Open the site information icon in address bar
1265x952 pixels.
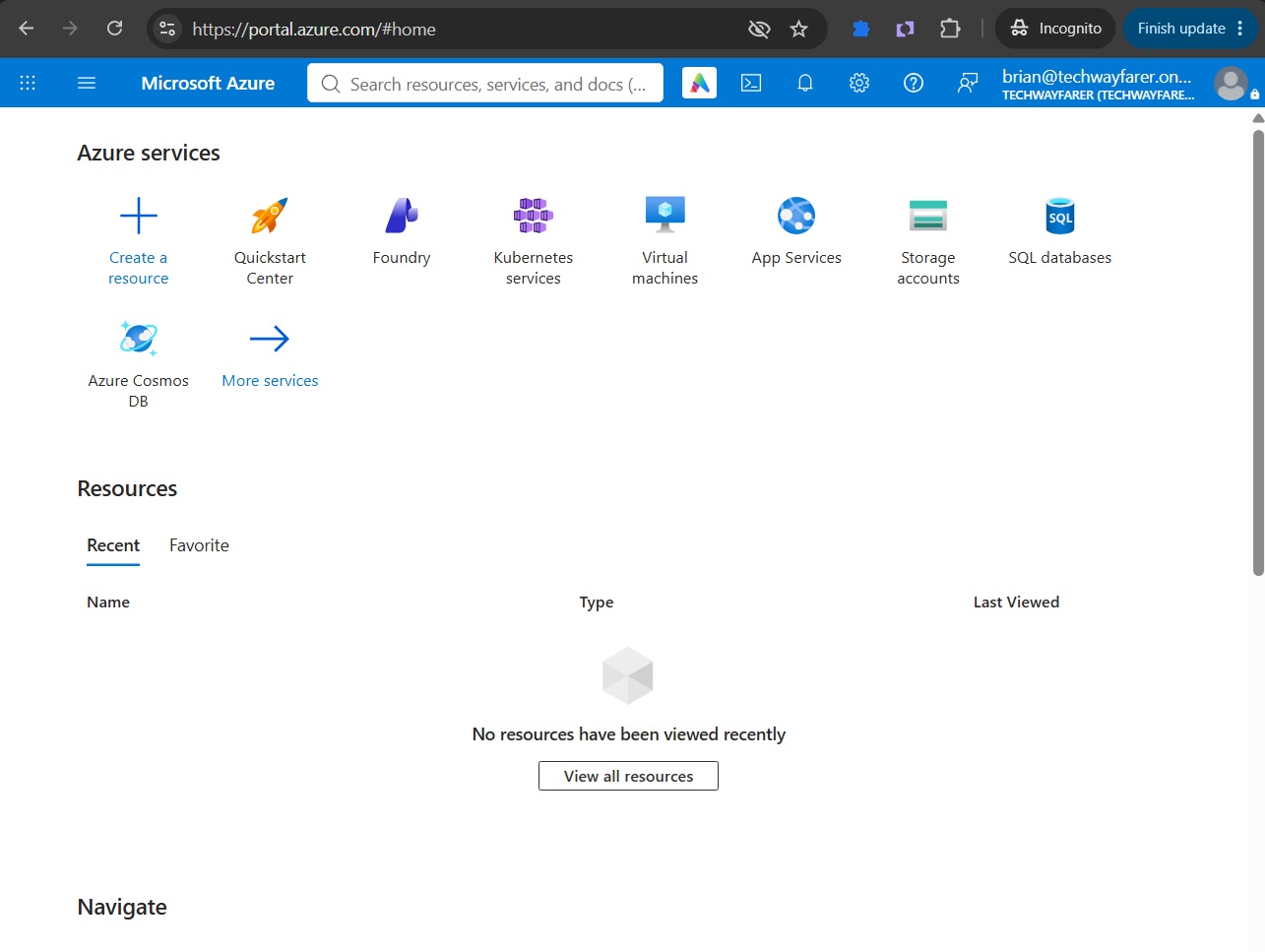click(x=167, y=29)
